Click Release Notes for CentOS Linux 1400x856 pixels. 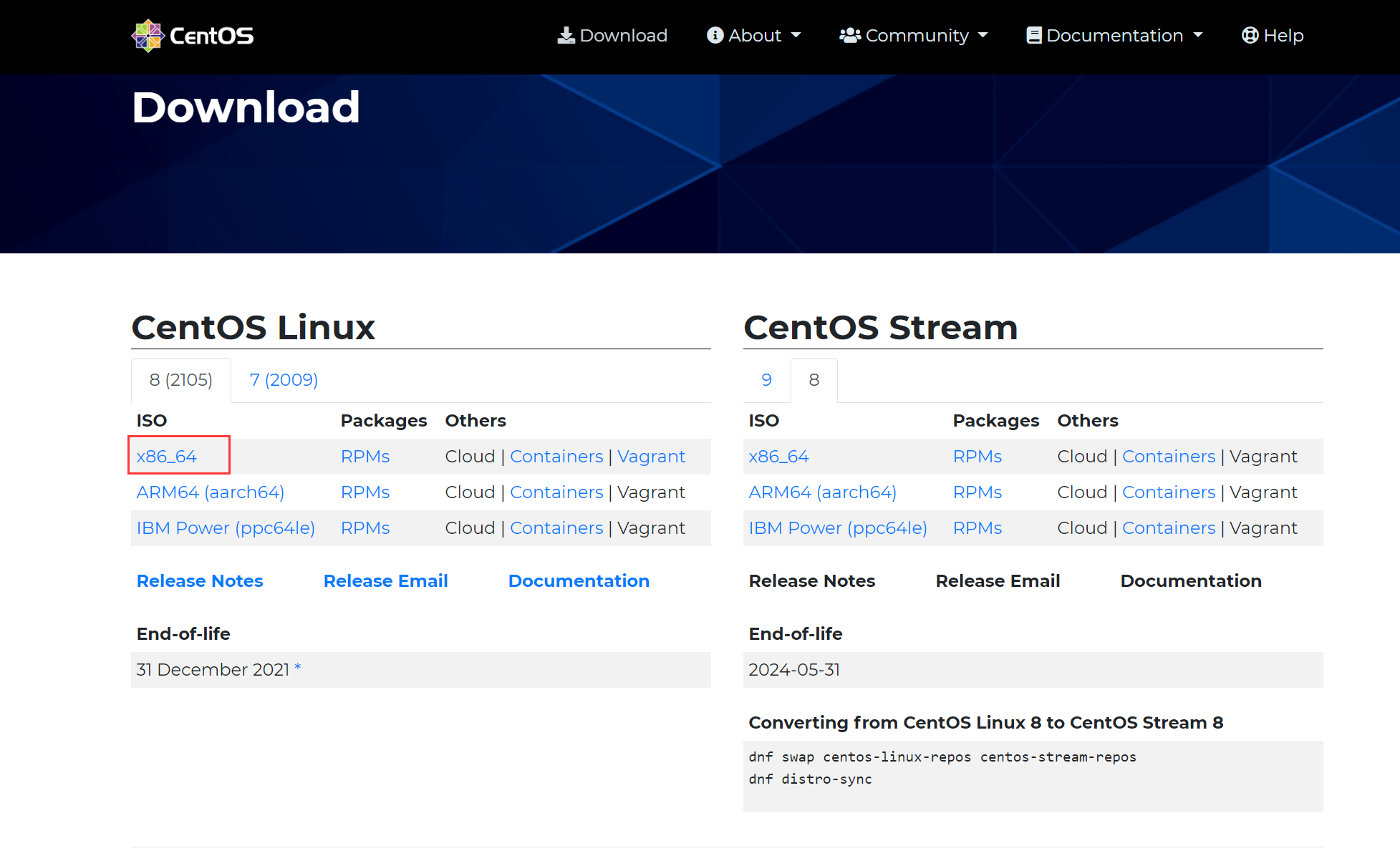199,580
